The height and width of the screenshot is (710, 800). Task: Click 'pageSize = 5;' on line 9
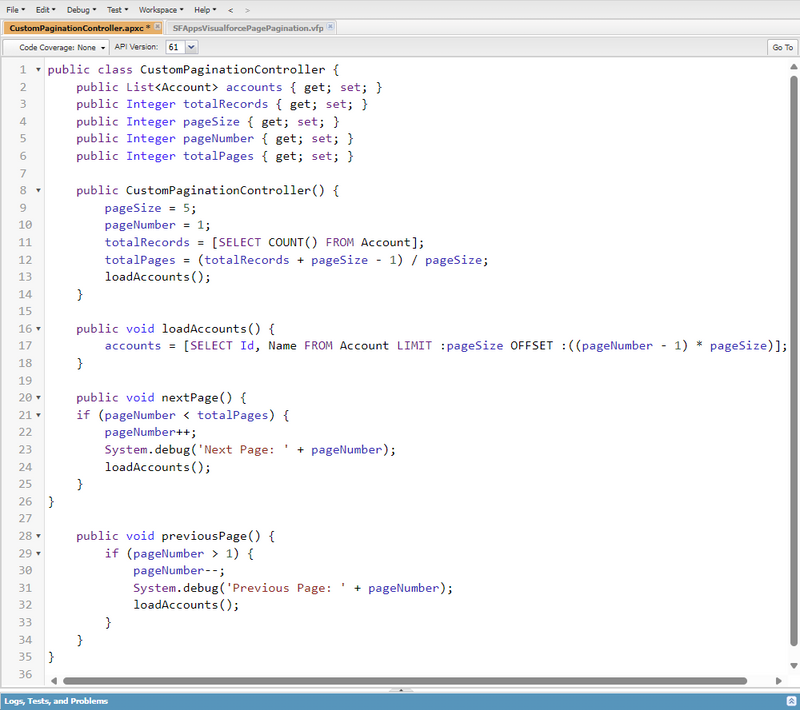click(x=151, y=208)
